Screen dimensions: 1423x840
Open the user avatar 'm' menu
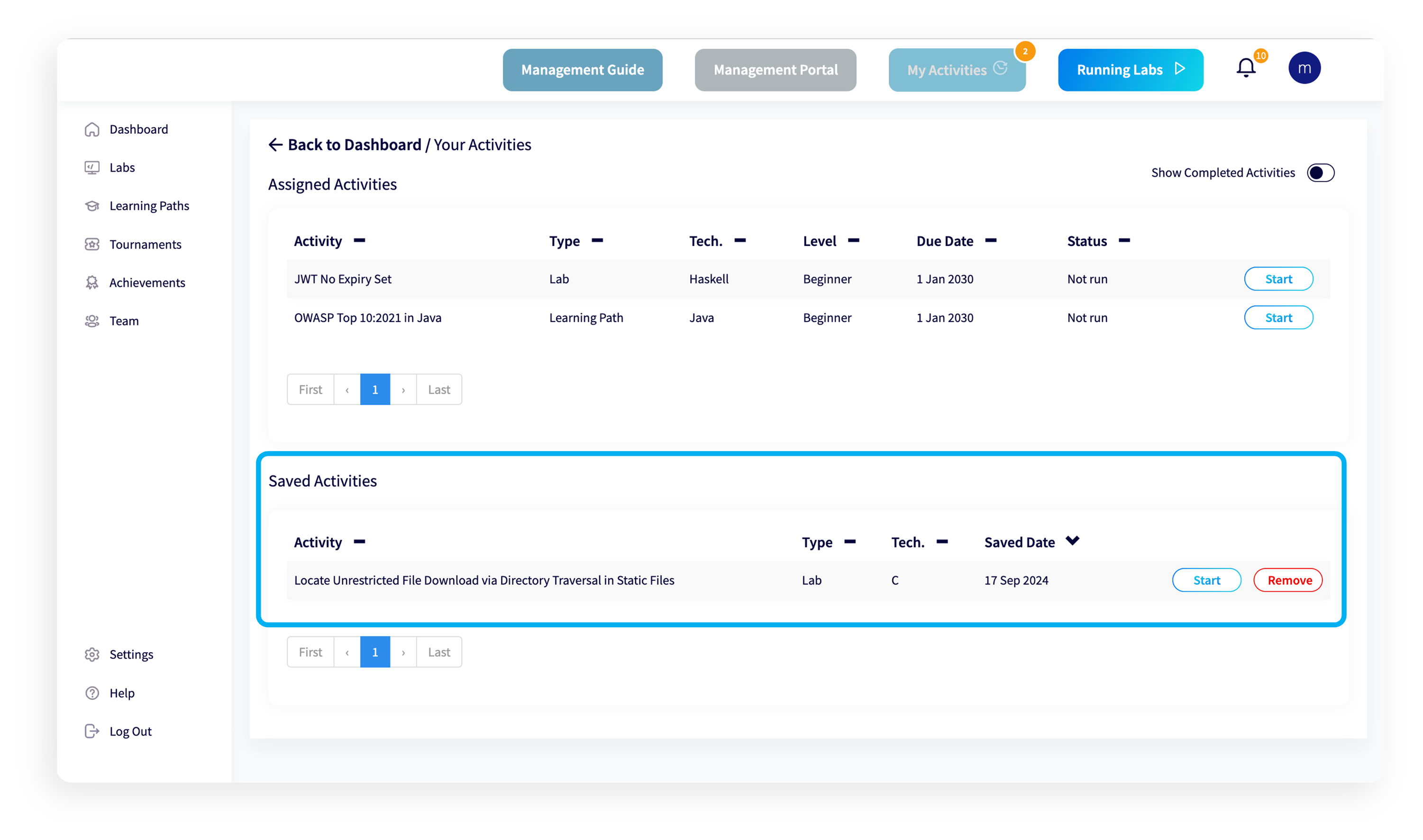pyautogui.click(x=1304, y=68)
